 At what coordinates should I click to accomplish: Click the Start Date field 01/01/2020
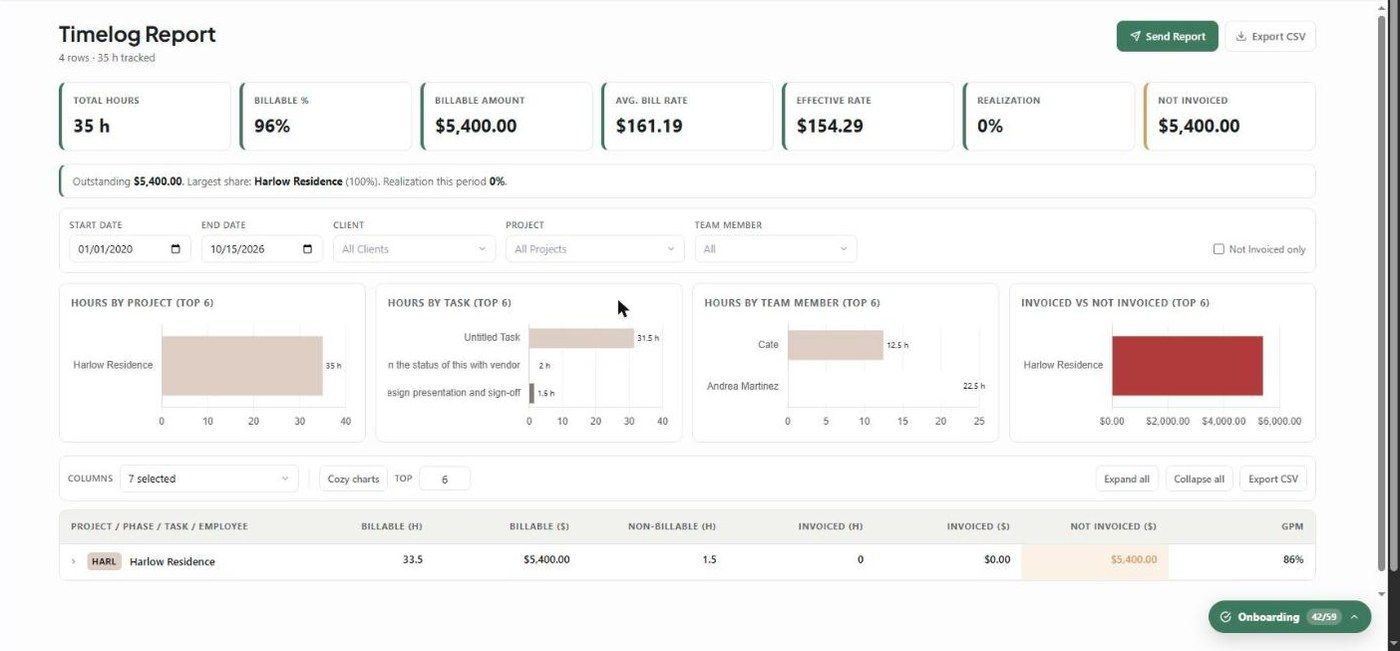point(130,249)
